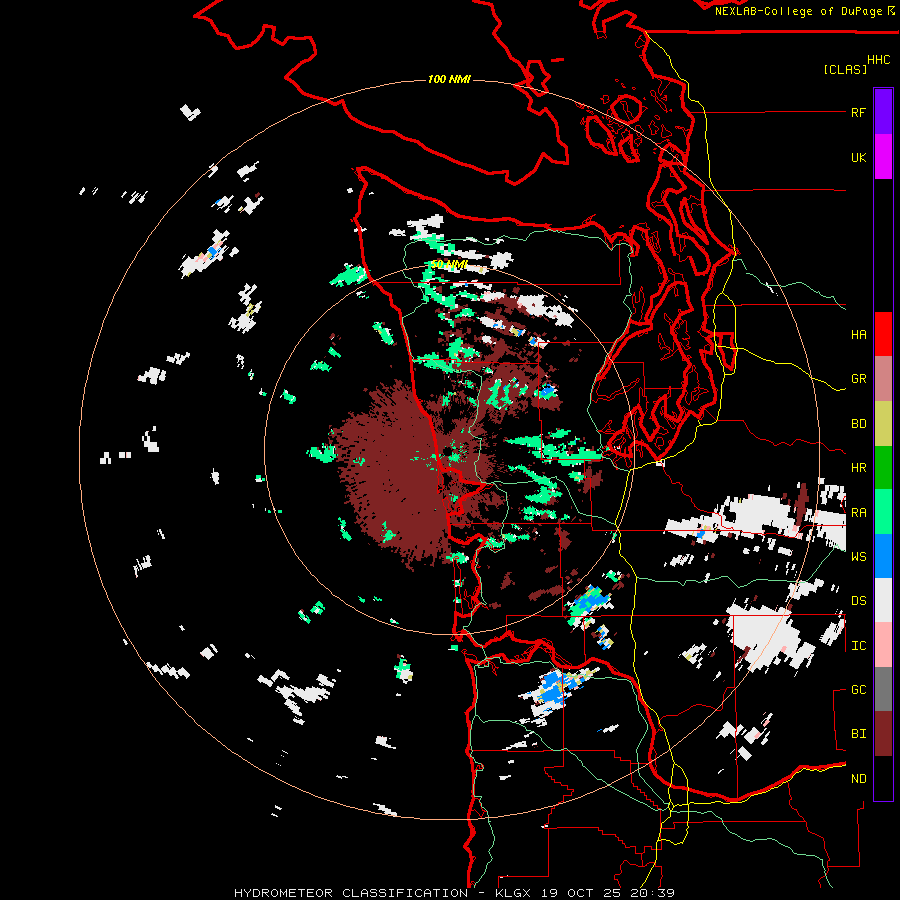Click the 'BD' legend label
The height and width of the screenshot is (900, 900).
point(858,424)
